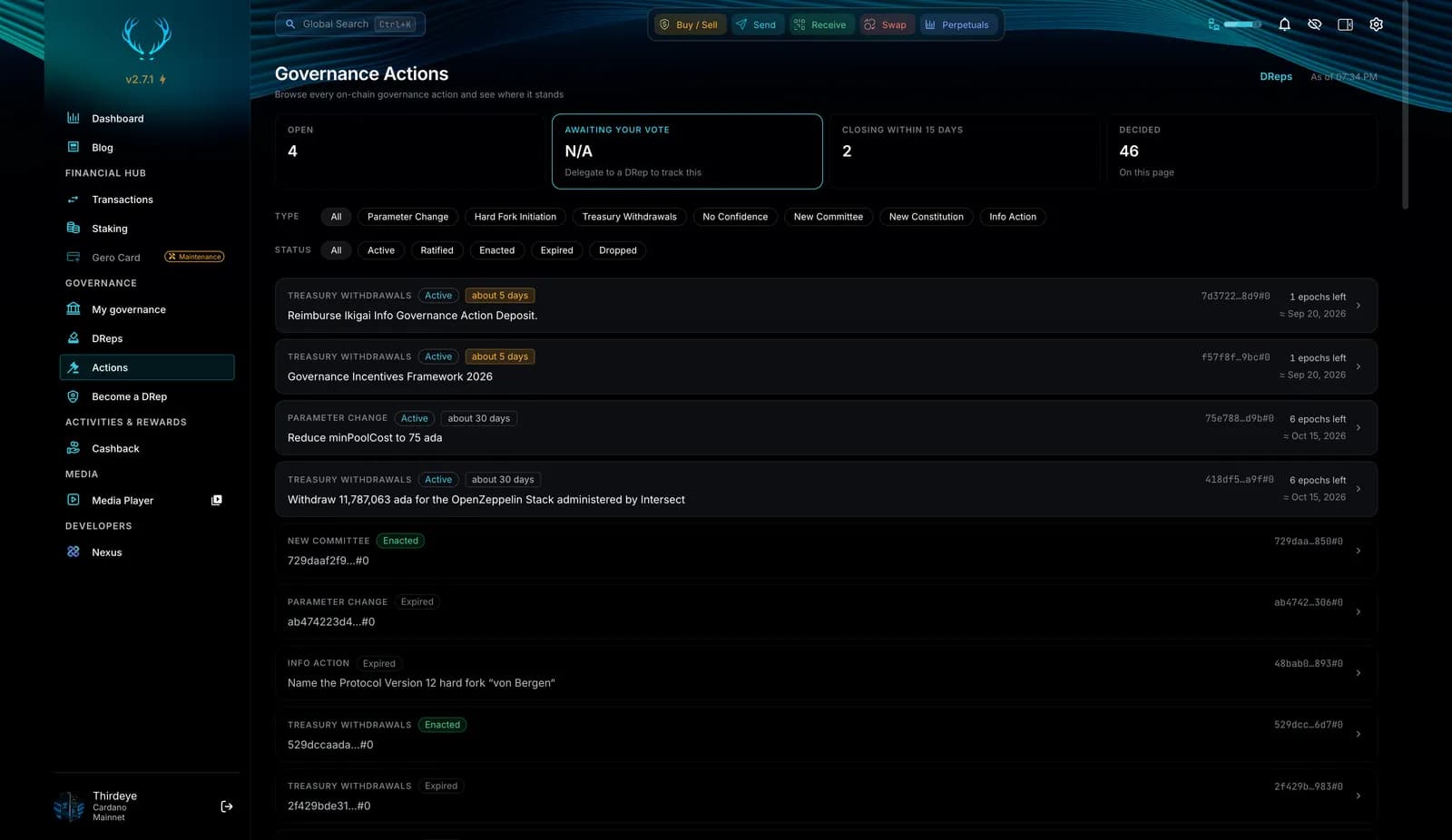Filter type by No Confidence
The image size is (1452, 840).
point(735,217)
